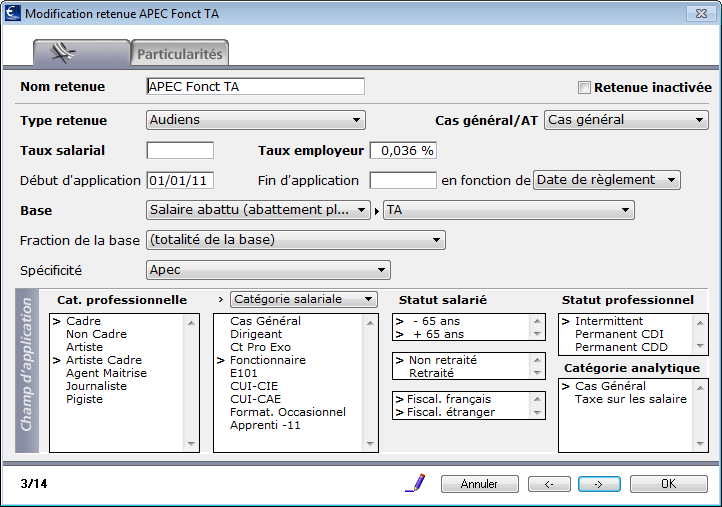Select Artiste in the professional category list
This screenshot has height=507, width=722.
point(84,347)
